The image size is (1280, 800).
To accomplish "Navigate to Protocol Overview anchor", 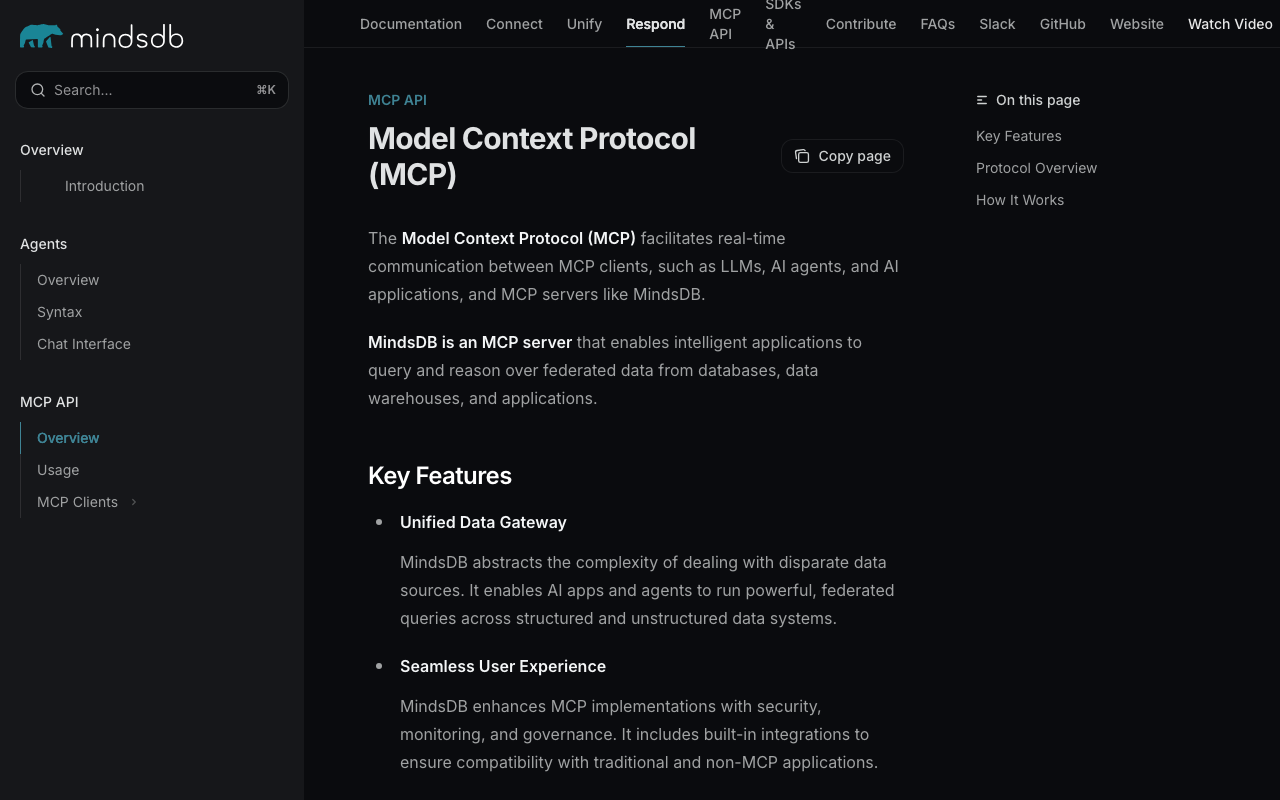I will [x=1036, y=168].
